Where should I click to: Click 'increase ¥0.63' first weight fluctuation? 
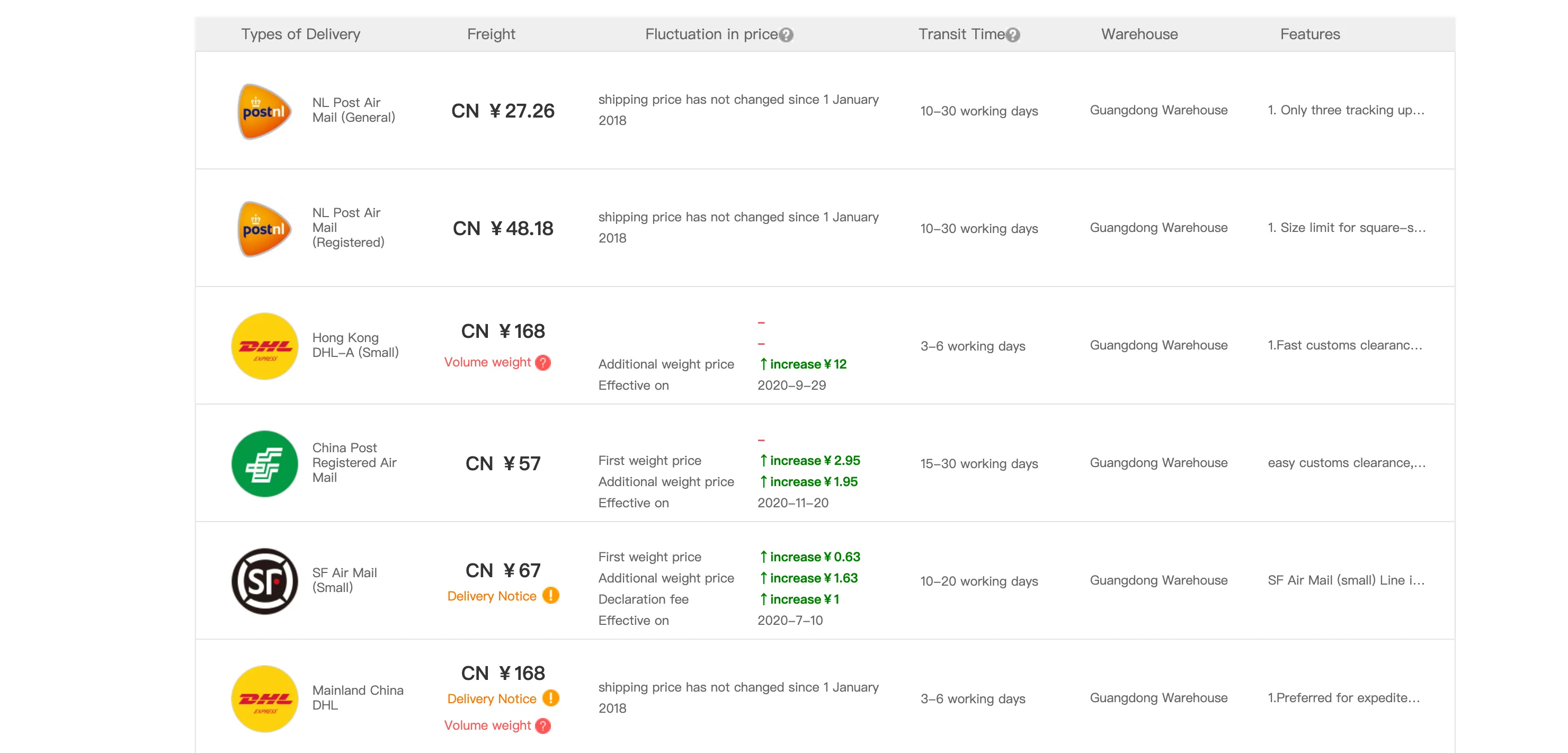tap(809, 557)
